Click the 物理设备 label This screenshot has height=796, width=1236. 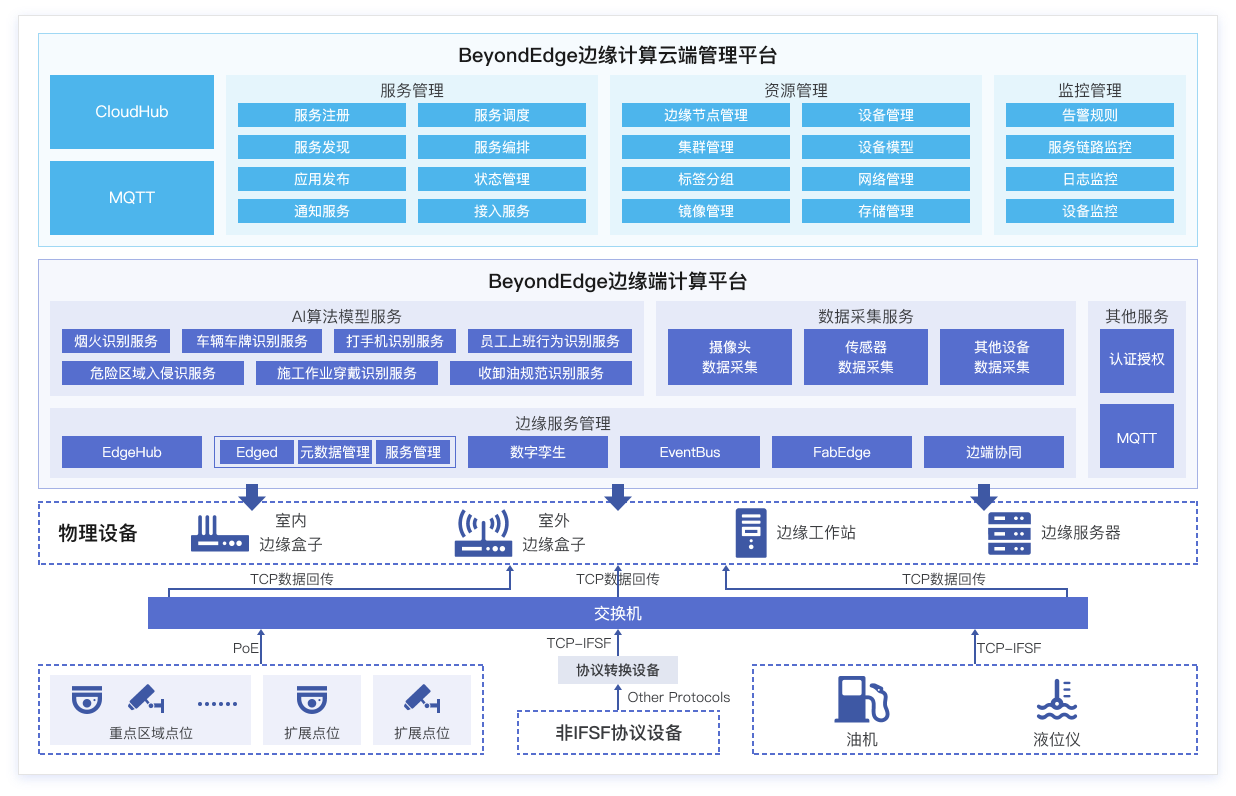(x=98, y=533)
